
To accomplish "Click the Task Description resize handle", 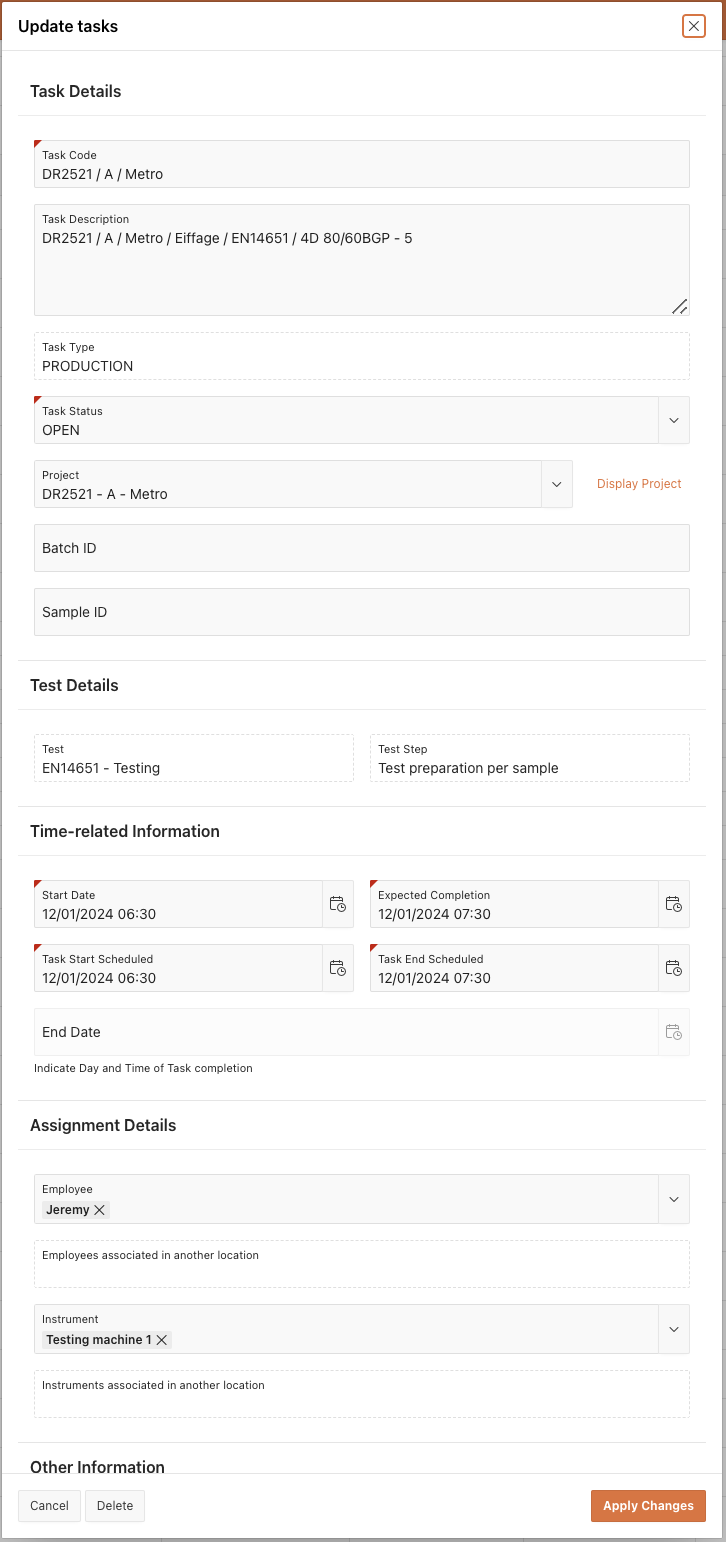I will [679, 306].
